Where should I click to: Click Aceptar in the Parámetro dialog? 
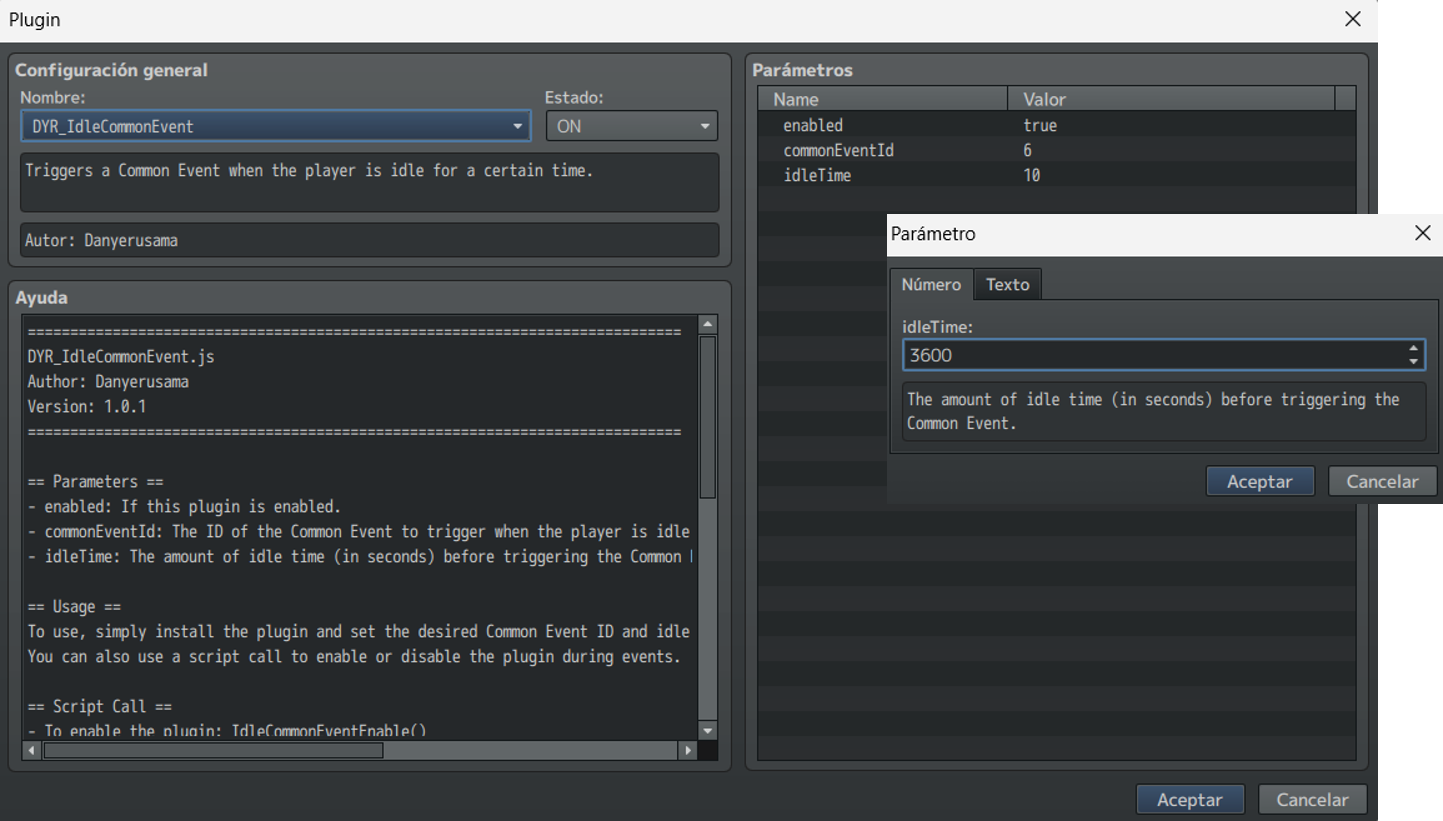click(1259, 481)
